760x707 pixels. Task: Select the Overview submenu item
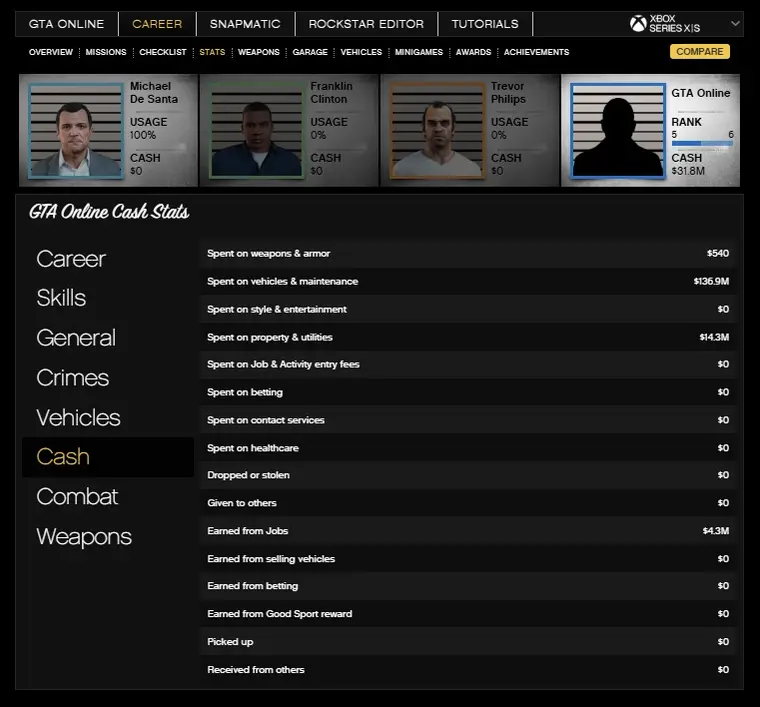coord(51,52)
